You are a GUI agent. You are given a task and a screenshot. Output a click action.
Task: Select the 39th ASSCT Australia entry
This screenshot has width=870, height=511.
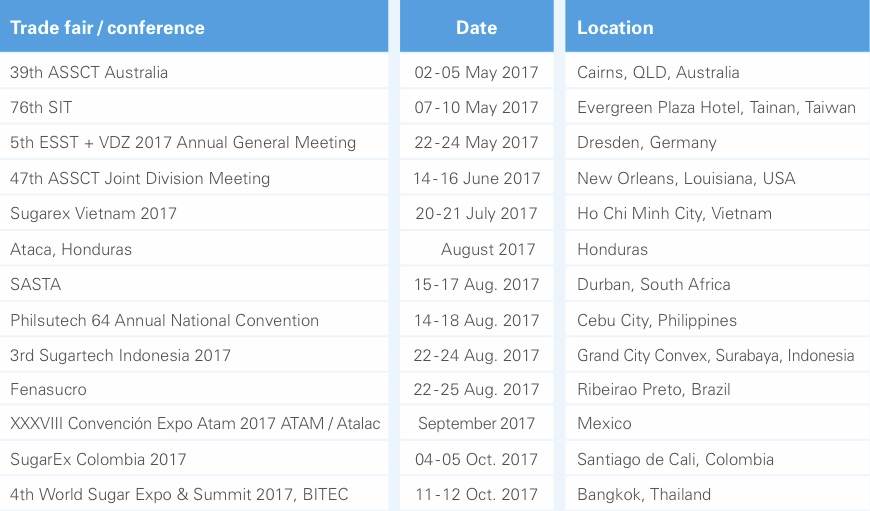click(x=89, y=72)
